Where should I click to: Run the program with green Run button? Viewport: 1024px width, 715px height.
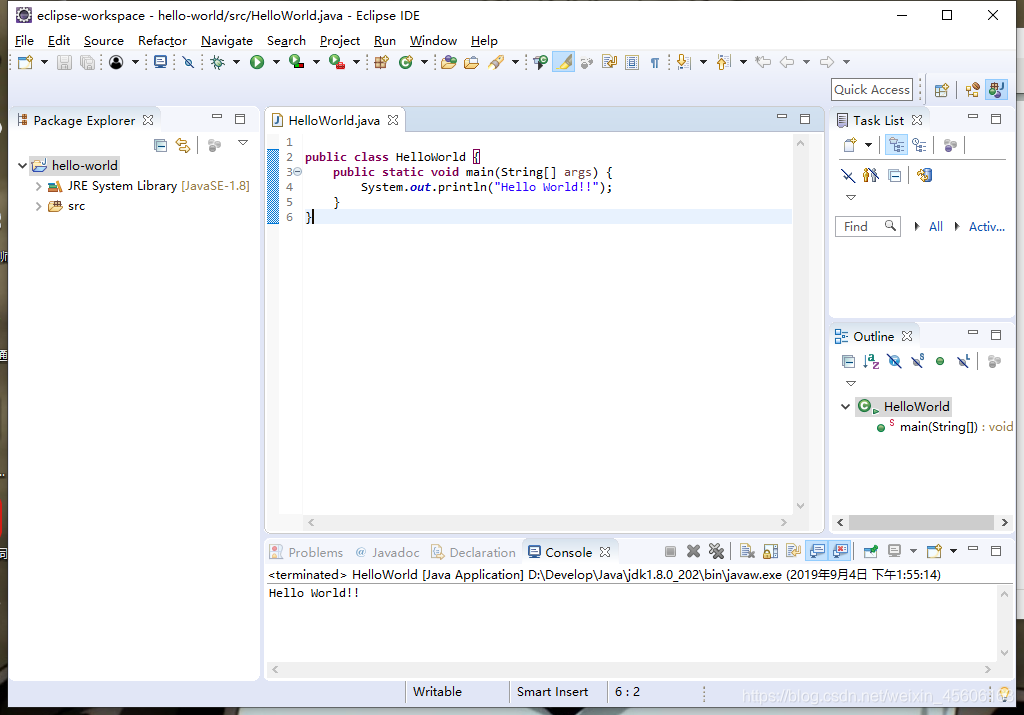(x=257, y=62)
